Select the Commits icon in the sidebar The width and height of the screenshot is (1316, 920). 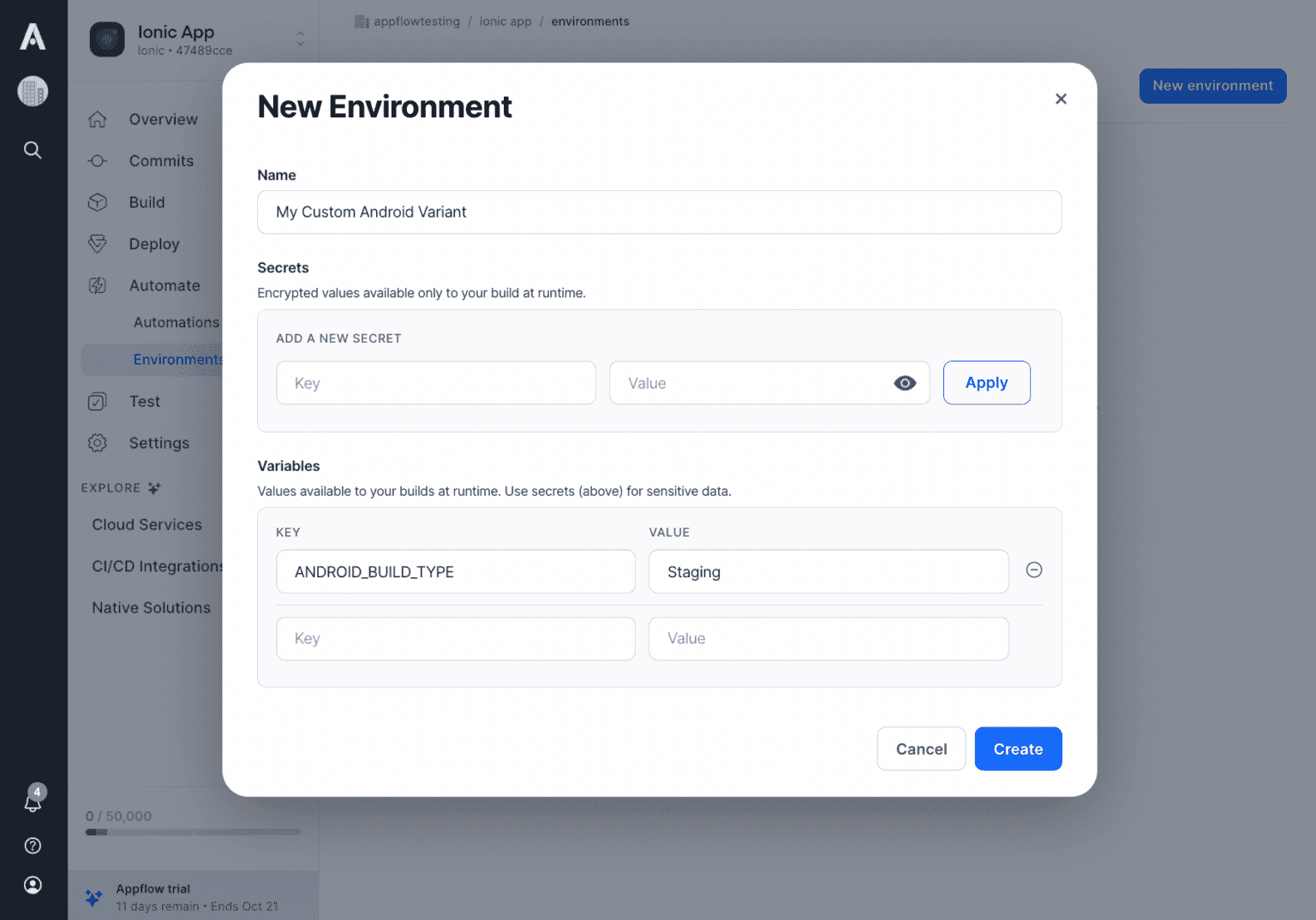pyautogui.click(x=97, y=160)
